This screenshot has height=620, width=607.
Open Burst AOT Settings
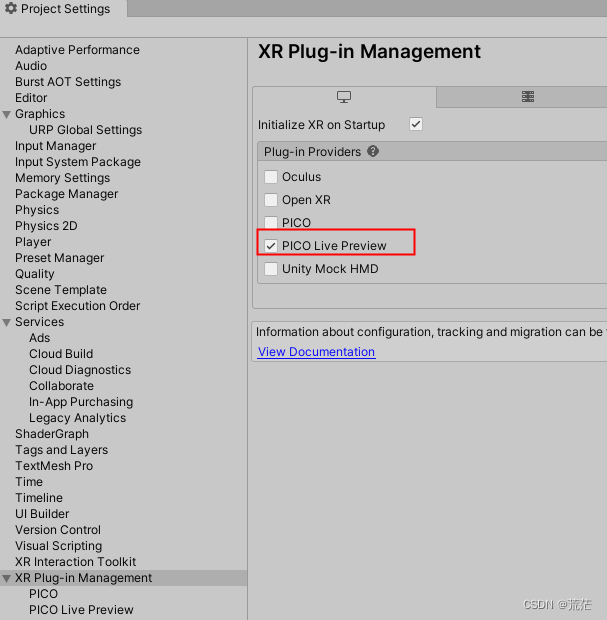point(68,82)
